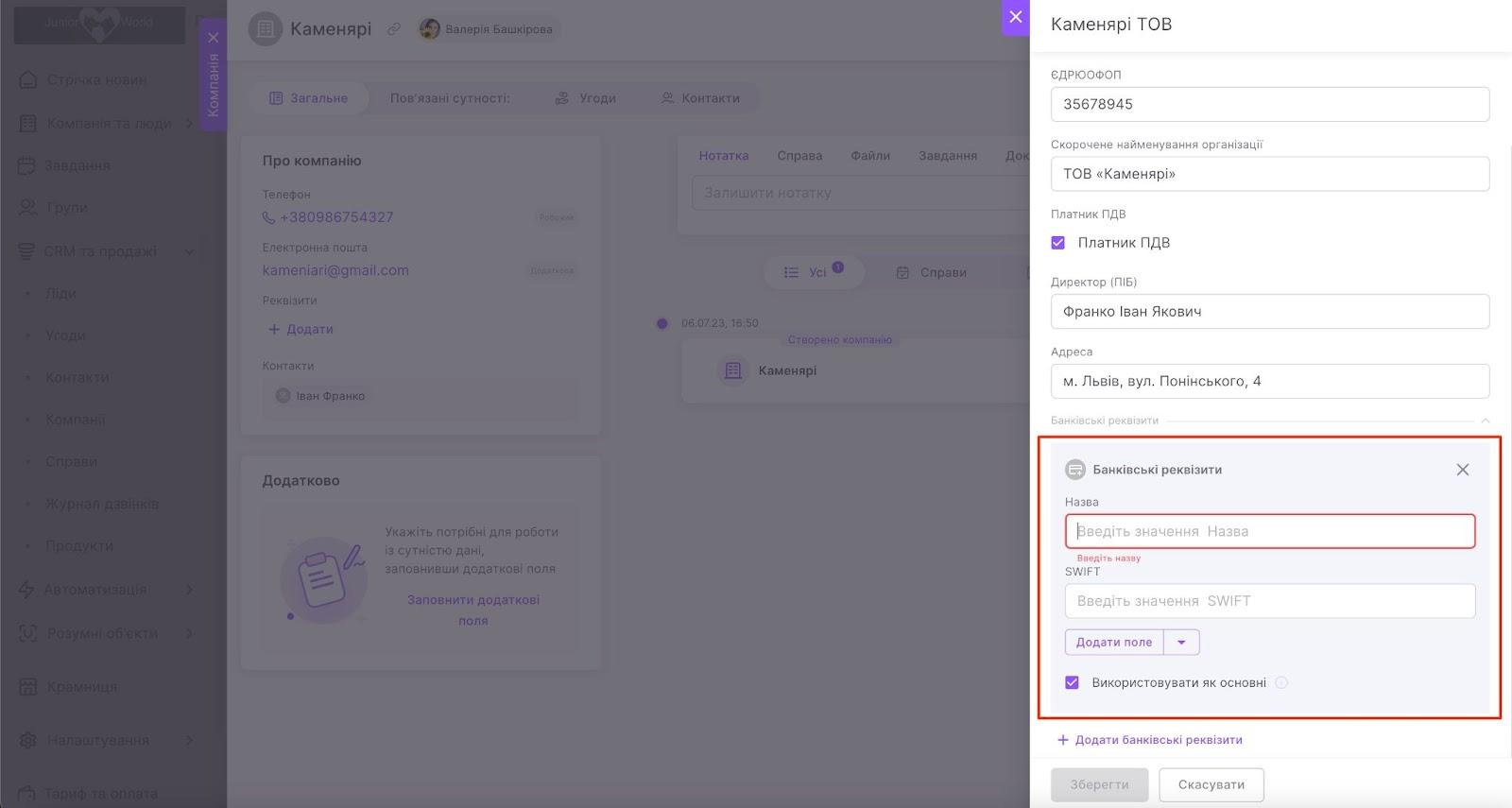Click the Розумні об'єкти icon

tap(28, 633)
